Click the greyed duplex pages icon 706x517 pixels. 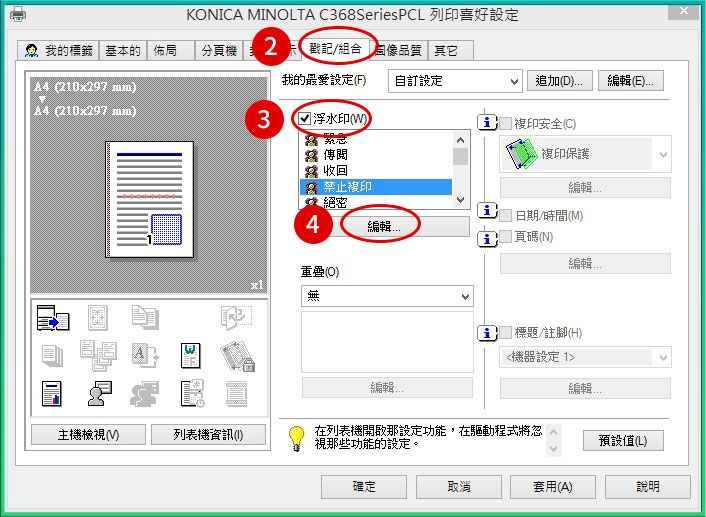click(145, 317)
